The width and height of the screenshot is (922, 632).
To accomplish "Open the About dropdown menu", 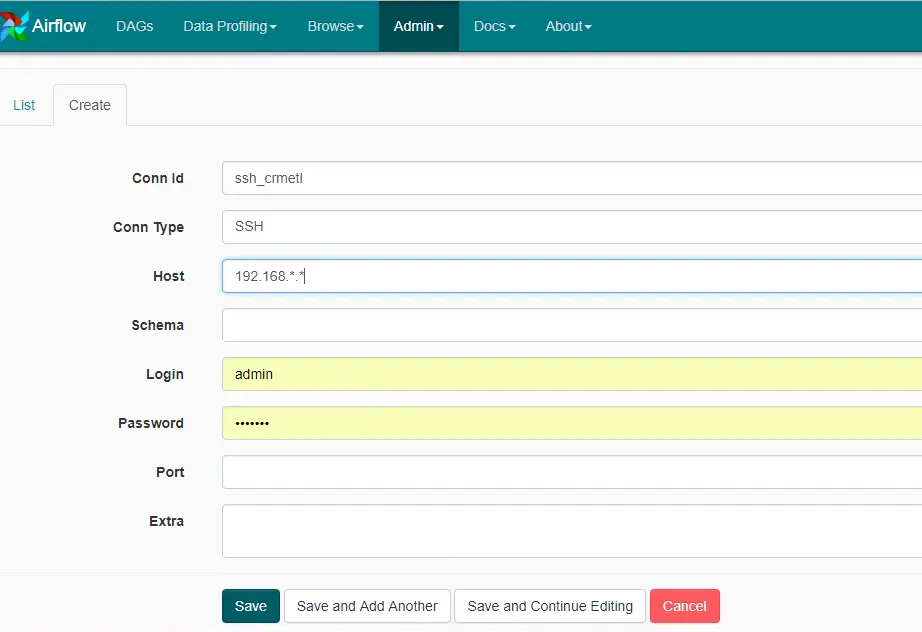I will pyautogui.click(x=569, y=26).
